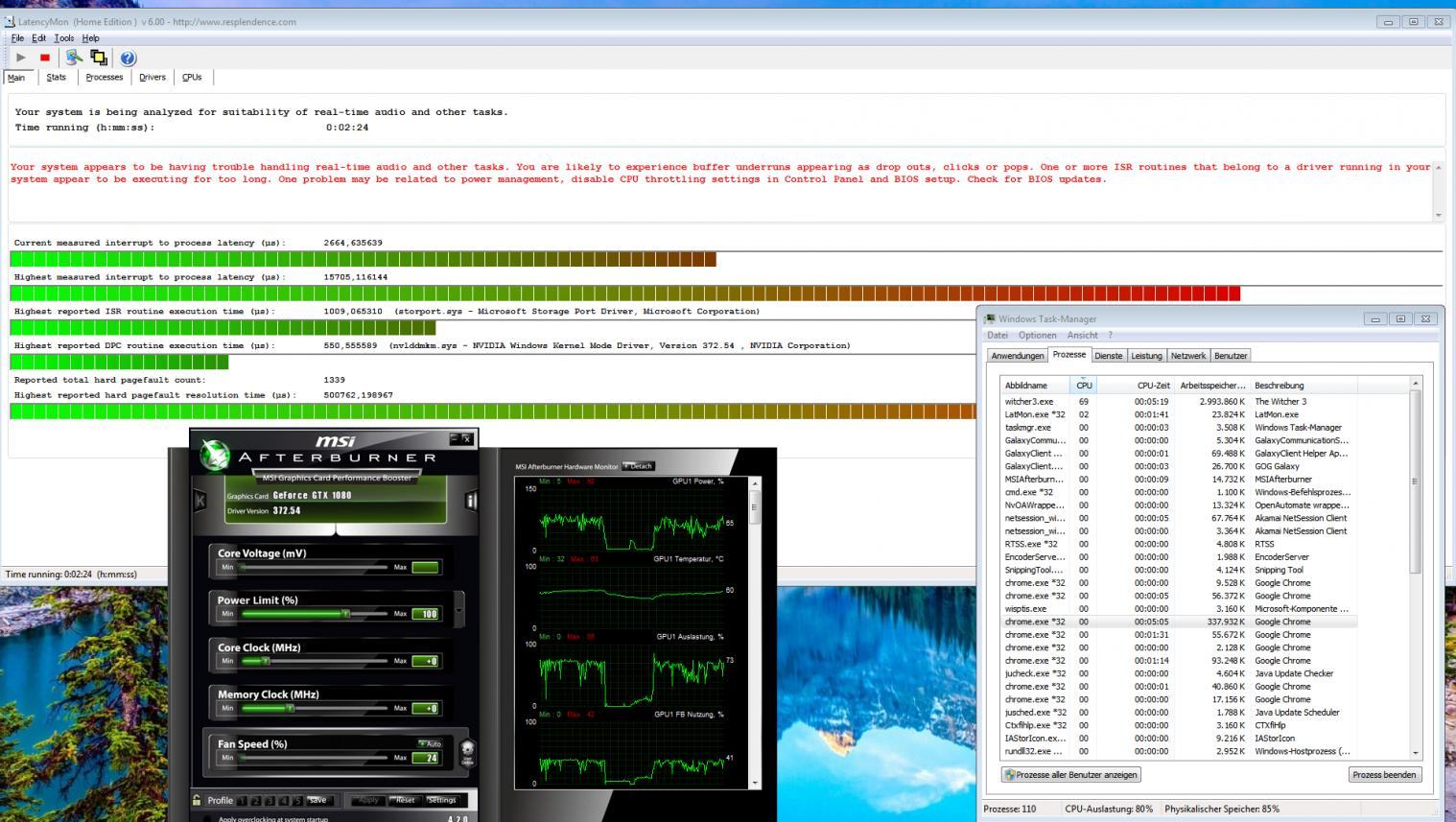The height and width of the screenshot is (822, 1456).
Task: Select Afterburner profile slot 5
Action: click(x=297, y=800)
